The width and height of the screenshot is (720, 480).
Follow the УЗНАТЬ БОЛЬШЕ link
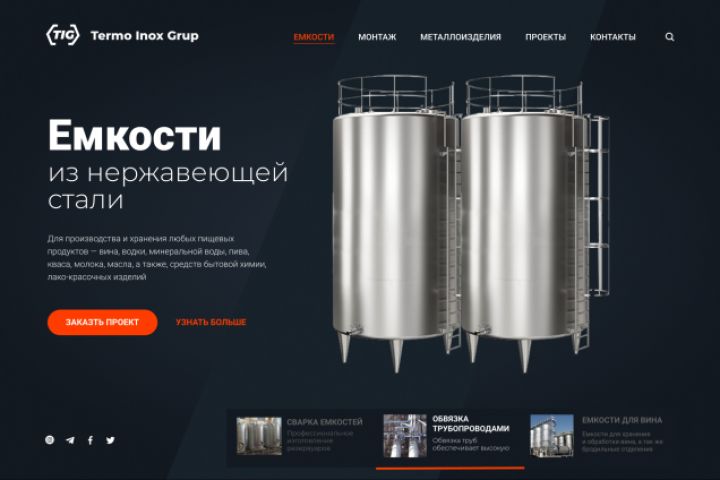point(211,322)
